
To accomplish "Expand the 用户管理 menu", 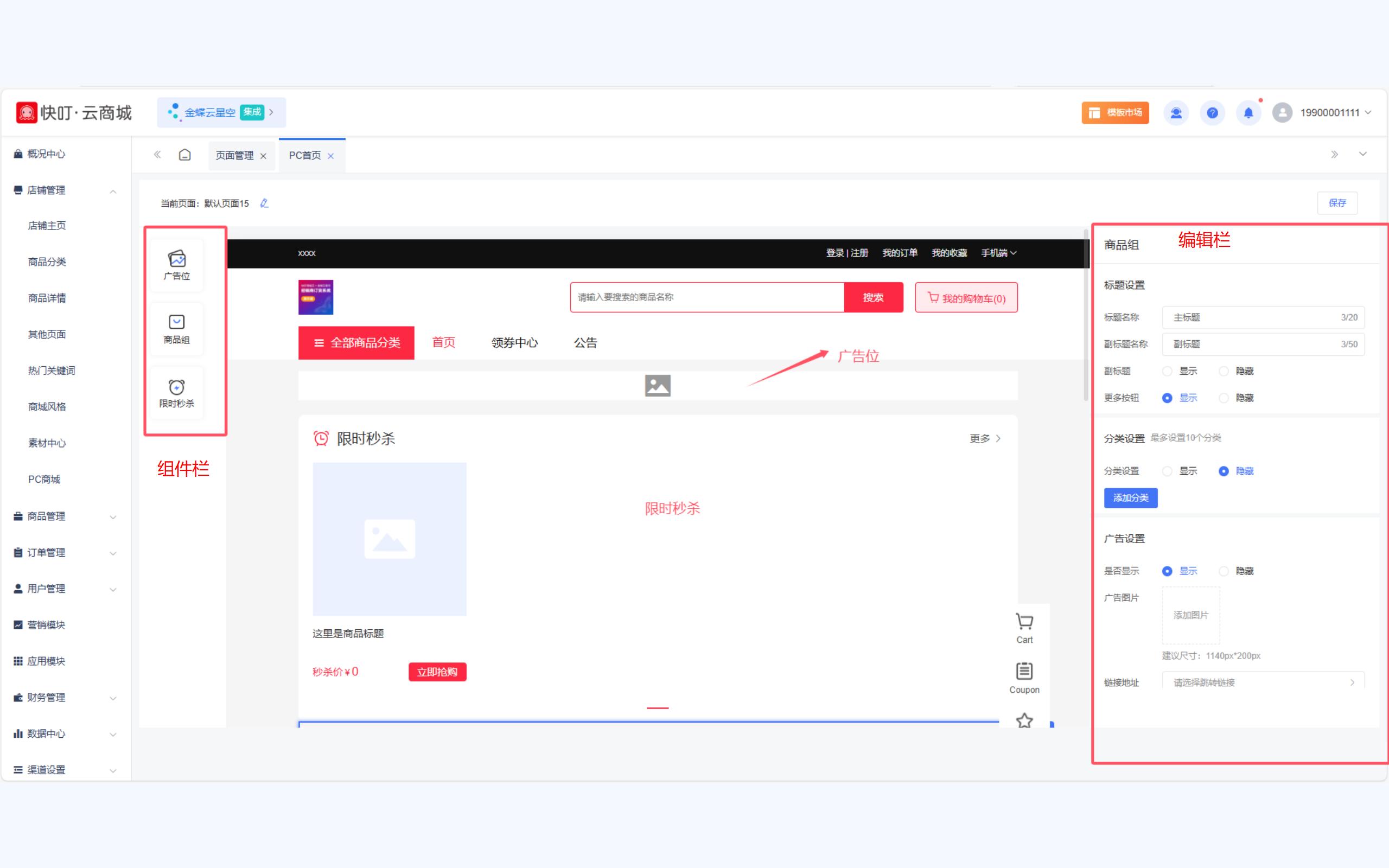I will coord(113,590).
